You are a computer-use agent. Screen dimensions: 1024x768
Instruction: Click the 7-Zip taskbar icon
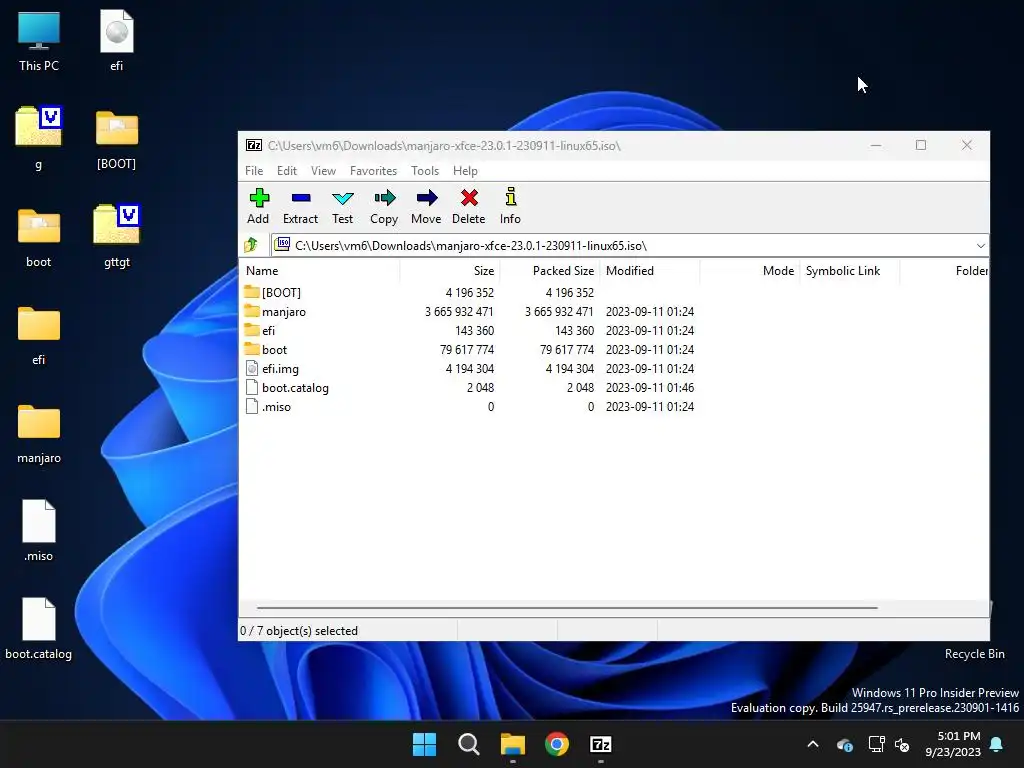pyautogui.click(x=600, y=744)
